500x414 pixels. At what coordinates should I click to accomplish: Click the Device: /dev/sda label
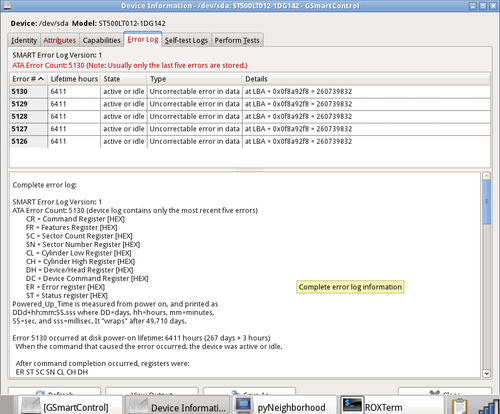(39, 23)
